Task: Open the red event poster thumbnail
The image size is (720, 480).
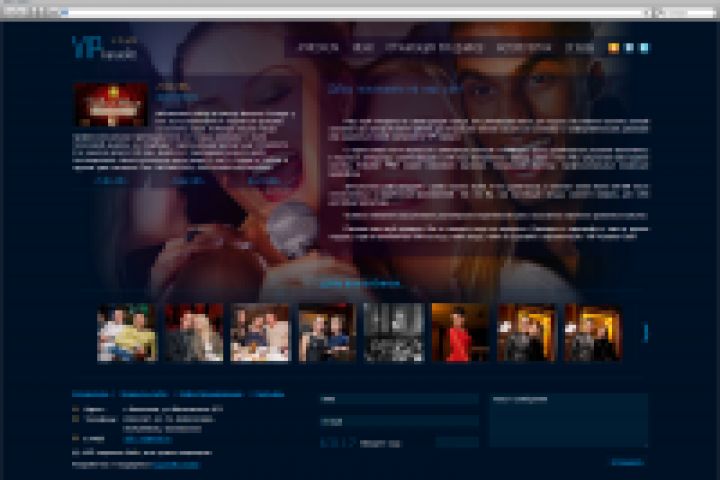Action: coord(111,104)
